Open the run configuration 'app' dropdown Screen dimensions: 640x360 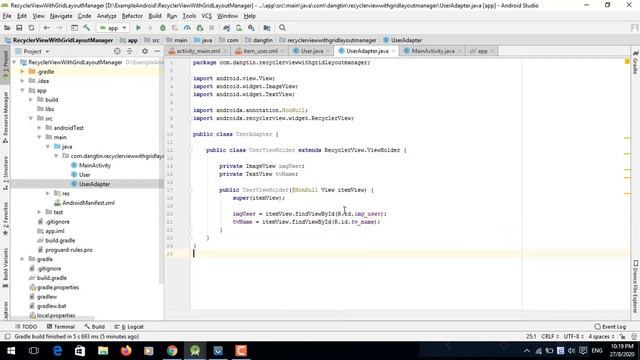(113, 28)
